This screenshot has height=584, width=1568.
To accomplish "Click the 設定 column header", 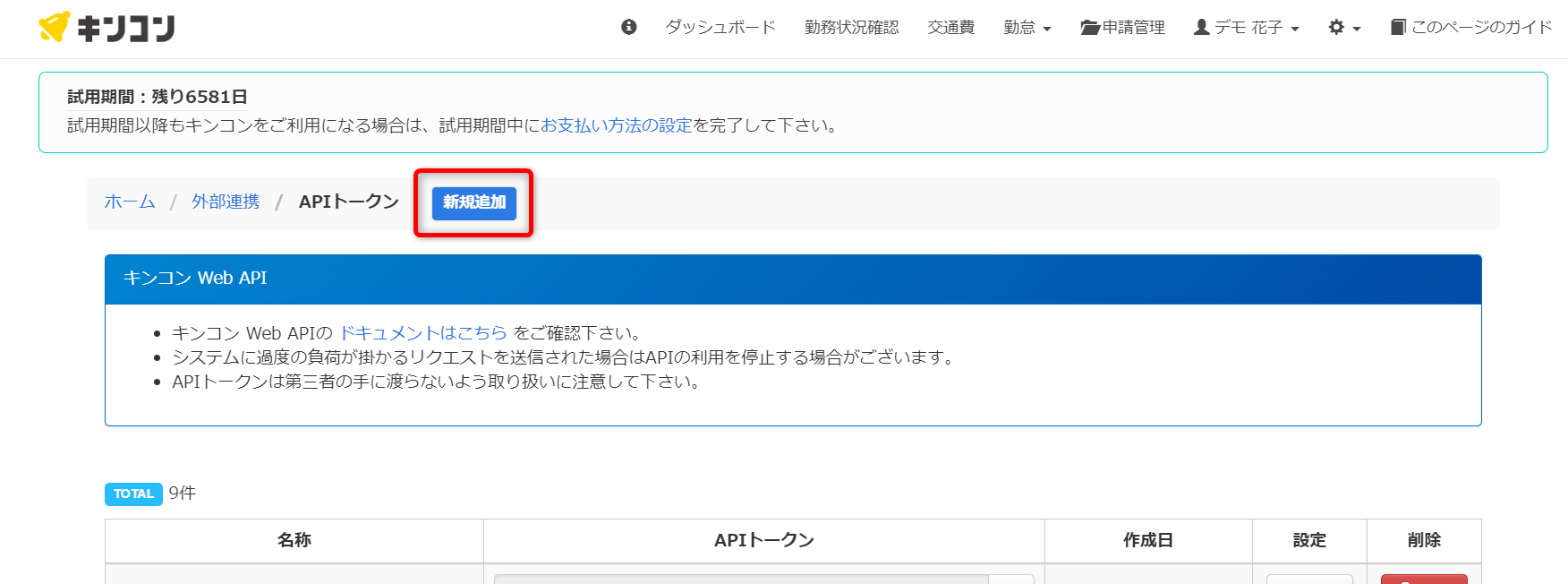I will (x=1309, y=540).
